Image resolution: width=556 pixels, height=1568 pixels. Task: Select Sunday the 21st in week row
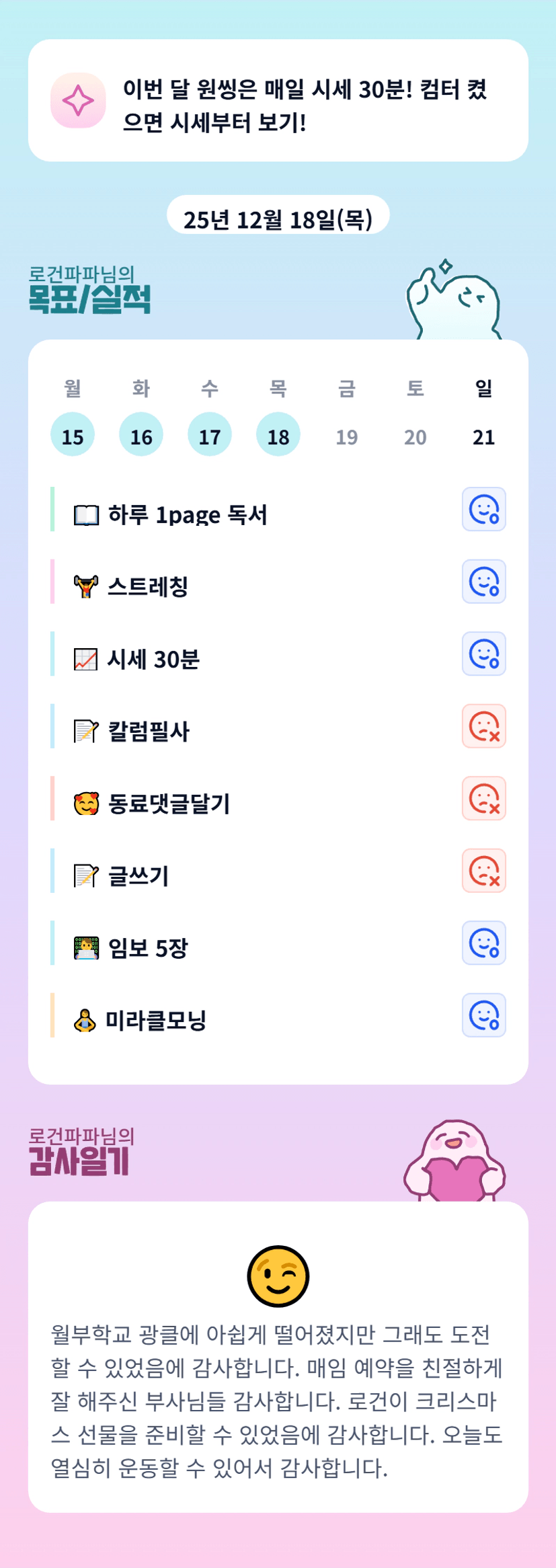click(x=483, y=435)
